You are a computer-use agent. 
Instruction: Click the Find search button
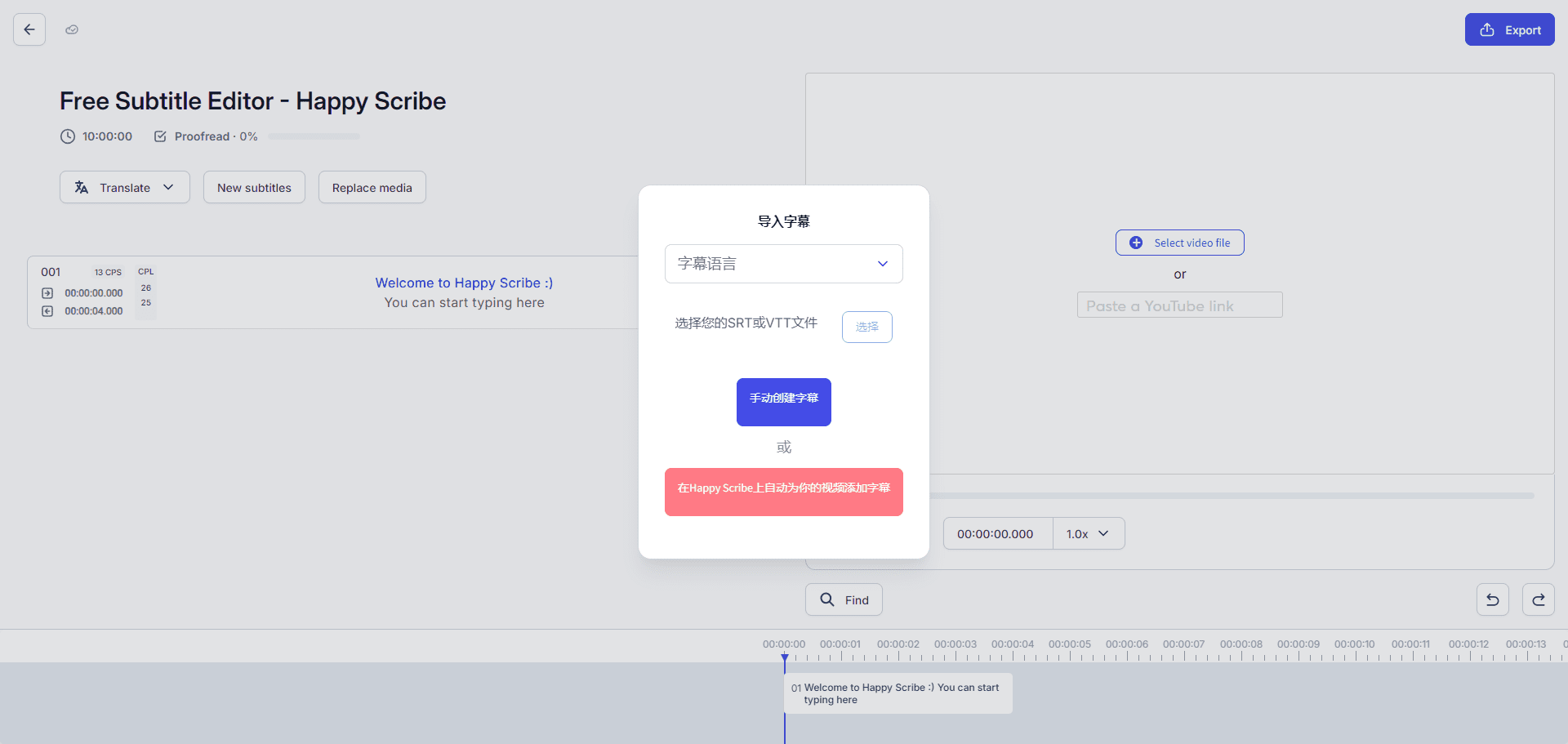click(x=844, y=599)
